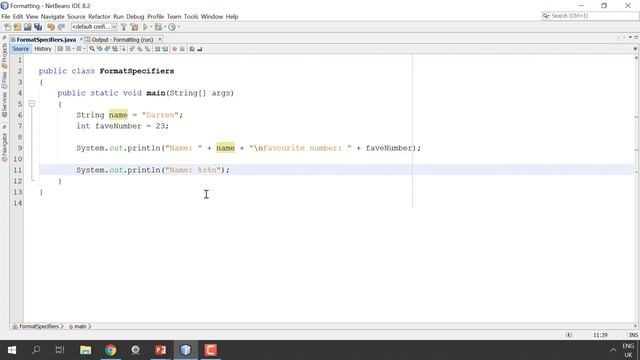Open the document list dropdown arrow
This screenshot has height=360, width=640.
coord(630,37)
